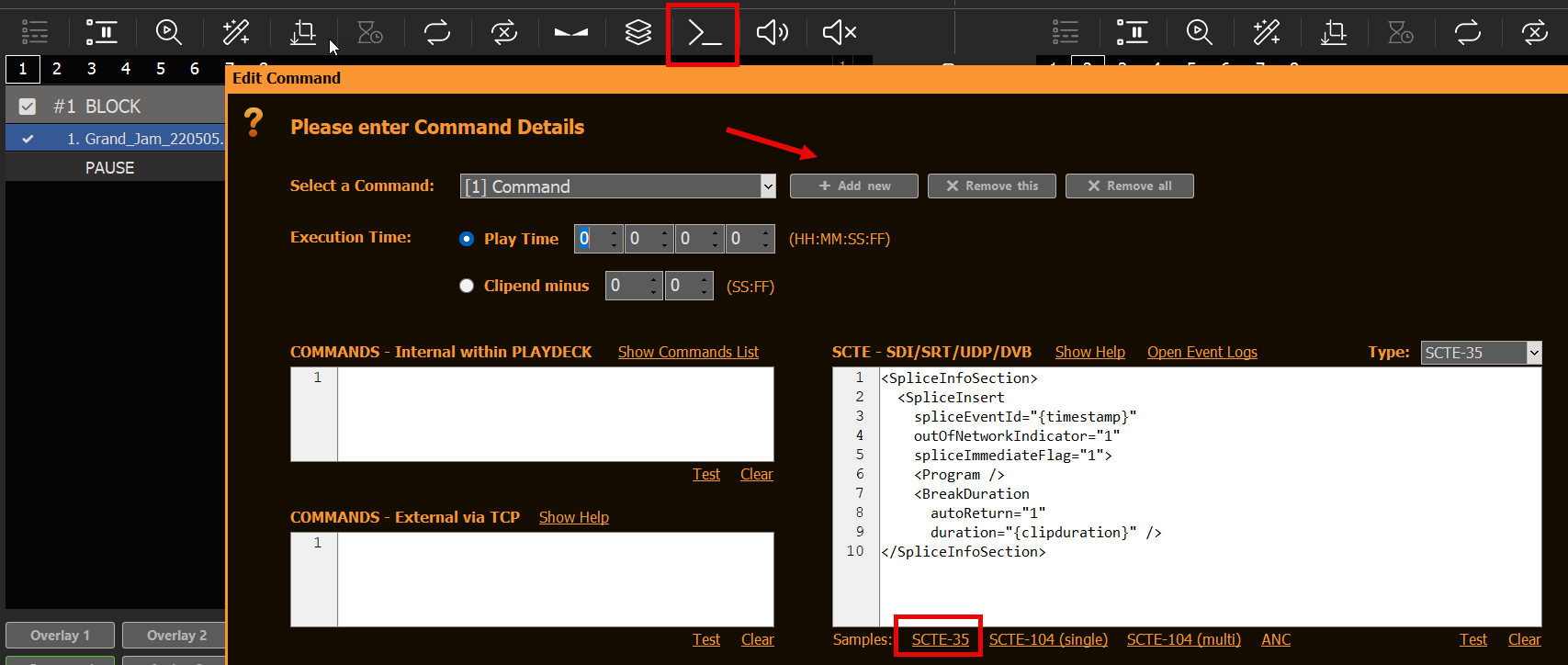The width and height of the screenshot is (1568, 665).
Task: Click the list view icon in right playlist toolbar
Action: click(1066, 33)
